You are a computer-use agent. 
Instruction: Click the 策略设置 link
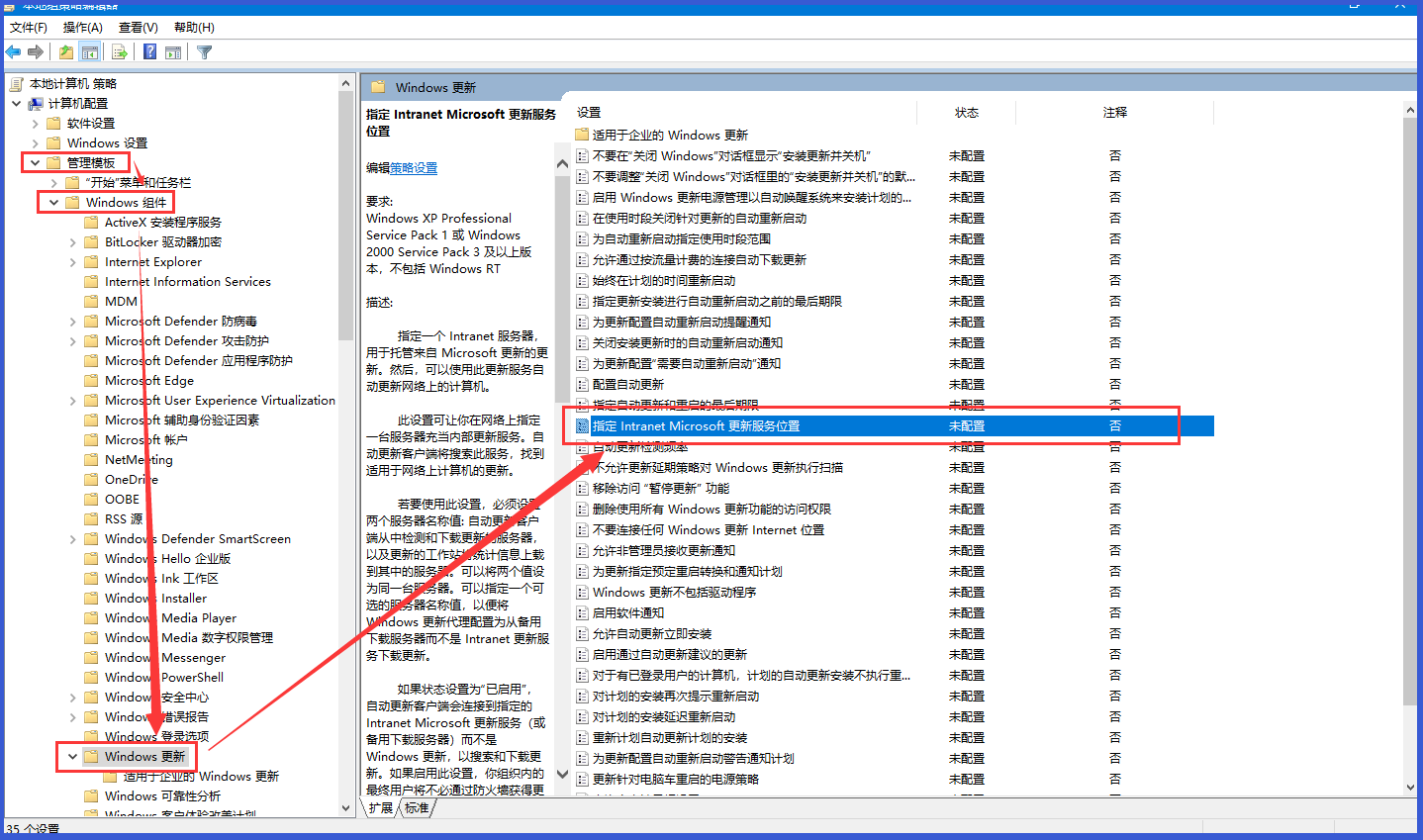(414, 168)
